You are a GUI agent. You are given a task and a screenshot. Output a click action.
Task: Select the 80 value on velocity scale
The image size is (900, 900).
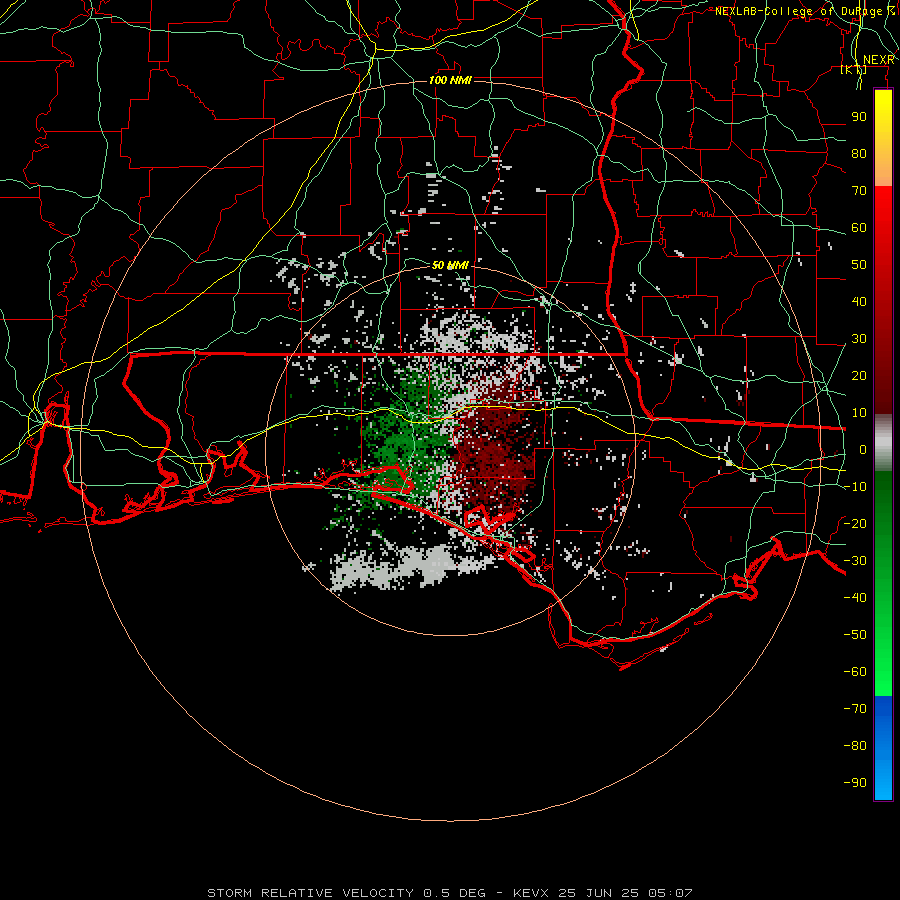click(859, 154)
